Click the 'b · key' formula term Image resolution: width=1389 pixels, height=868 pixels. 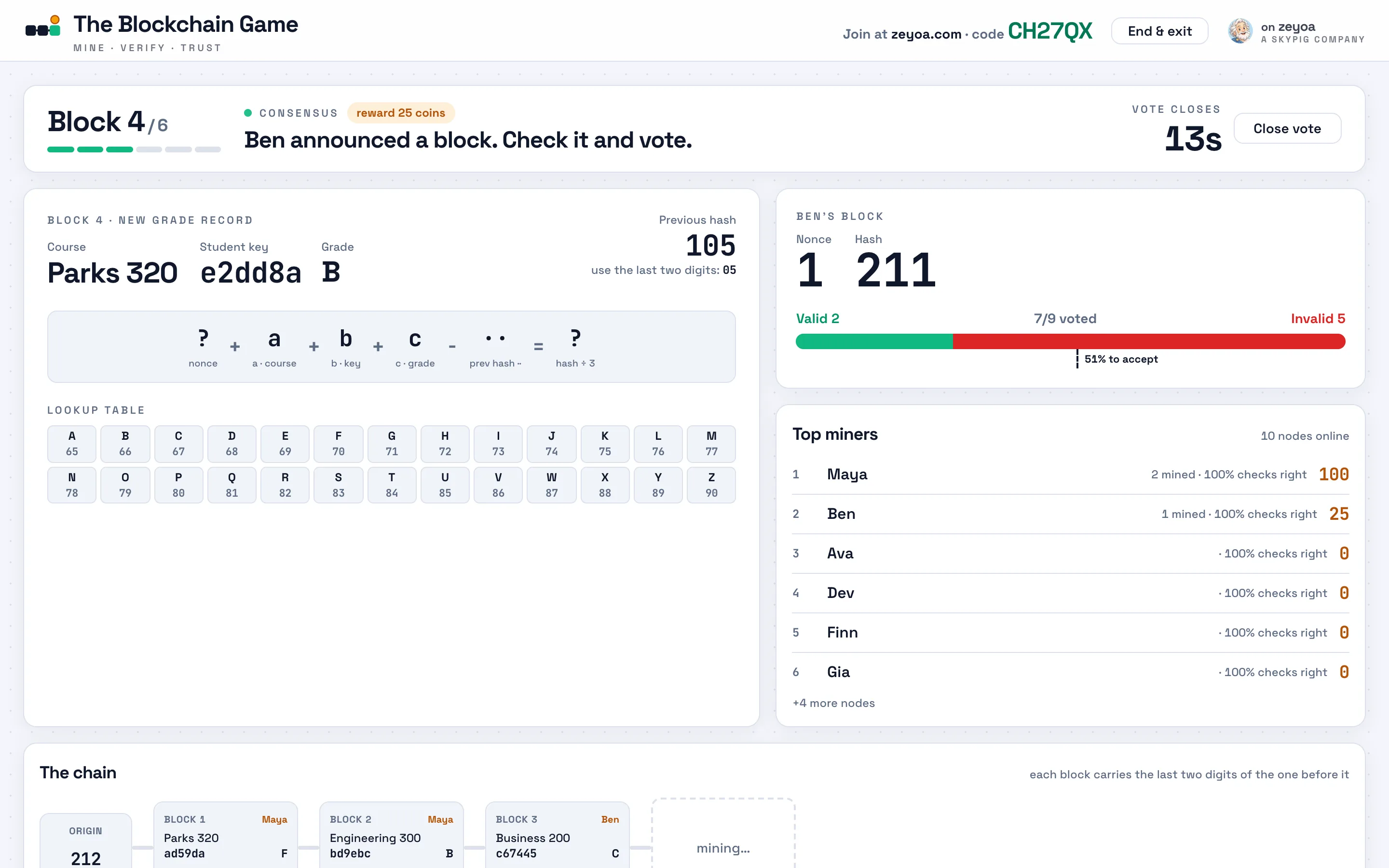(345, 347)
